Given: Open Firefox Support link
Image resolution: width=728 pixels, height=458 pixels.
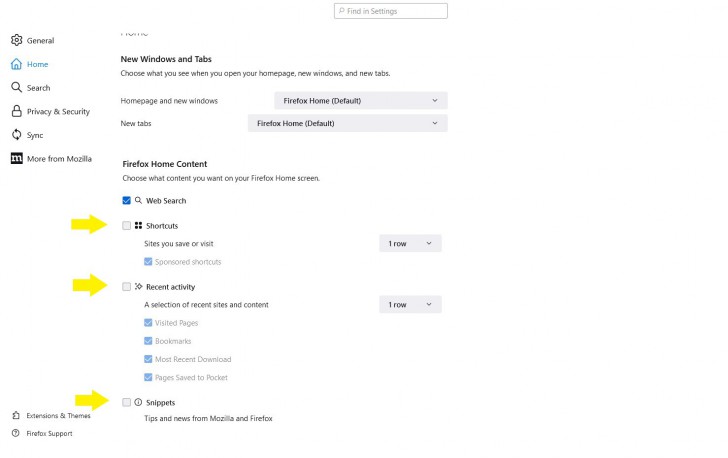Looking at the screenshot, I should pos(49,433).
